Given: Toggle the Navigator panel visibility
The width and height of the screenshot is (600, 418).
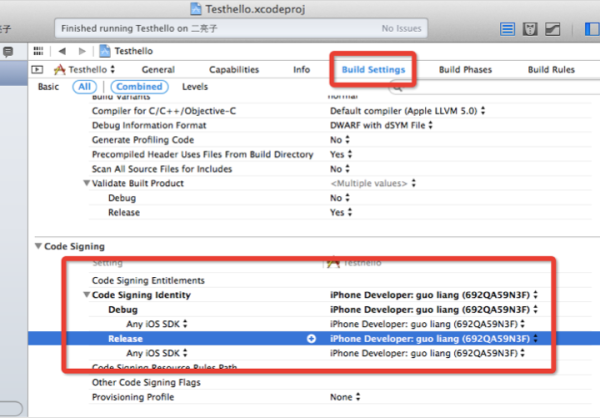Looking at the screenshot, I should (x=592, y=29).
